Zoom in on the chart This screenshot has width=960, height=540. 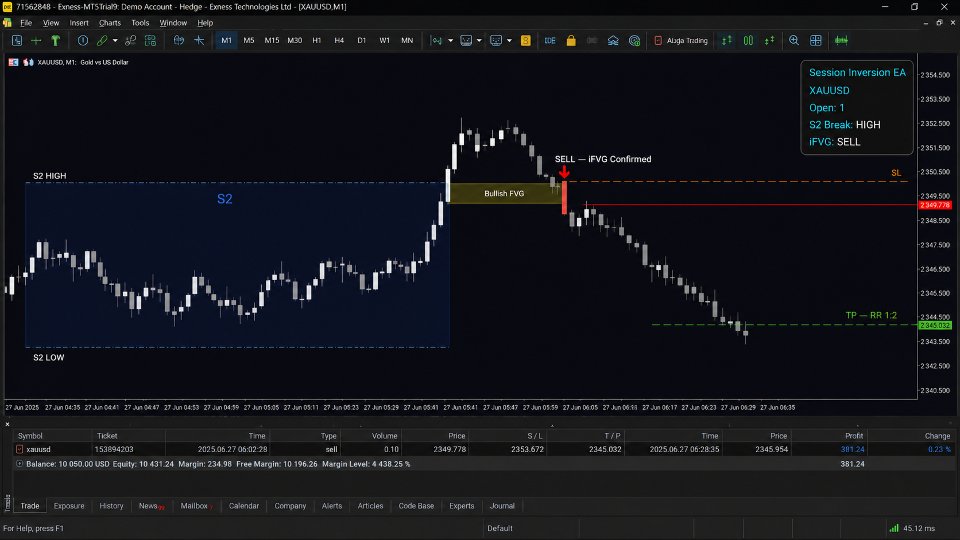[x=794, y=40]
